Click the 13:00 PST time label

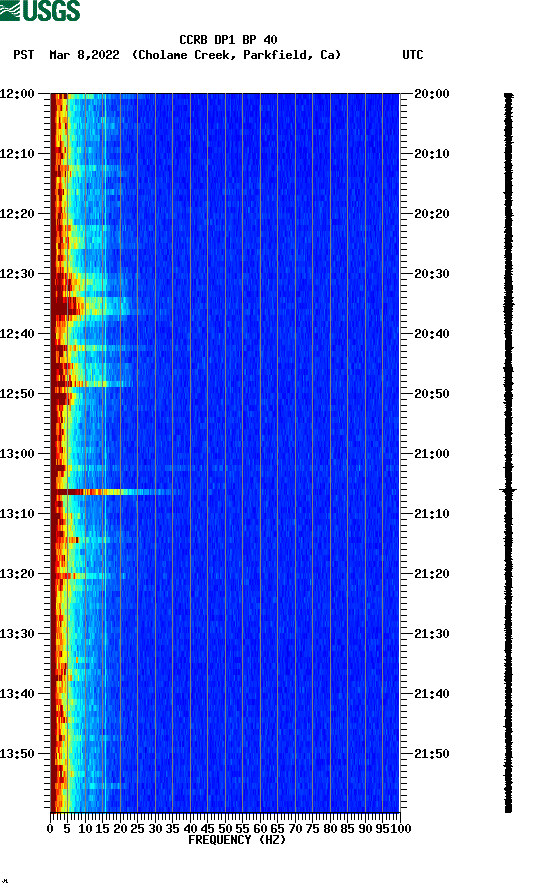(x=18, y=453)
